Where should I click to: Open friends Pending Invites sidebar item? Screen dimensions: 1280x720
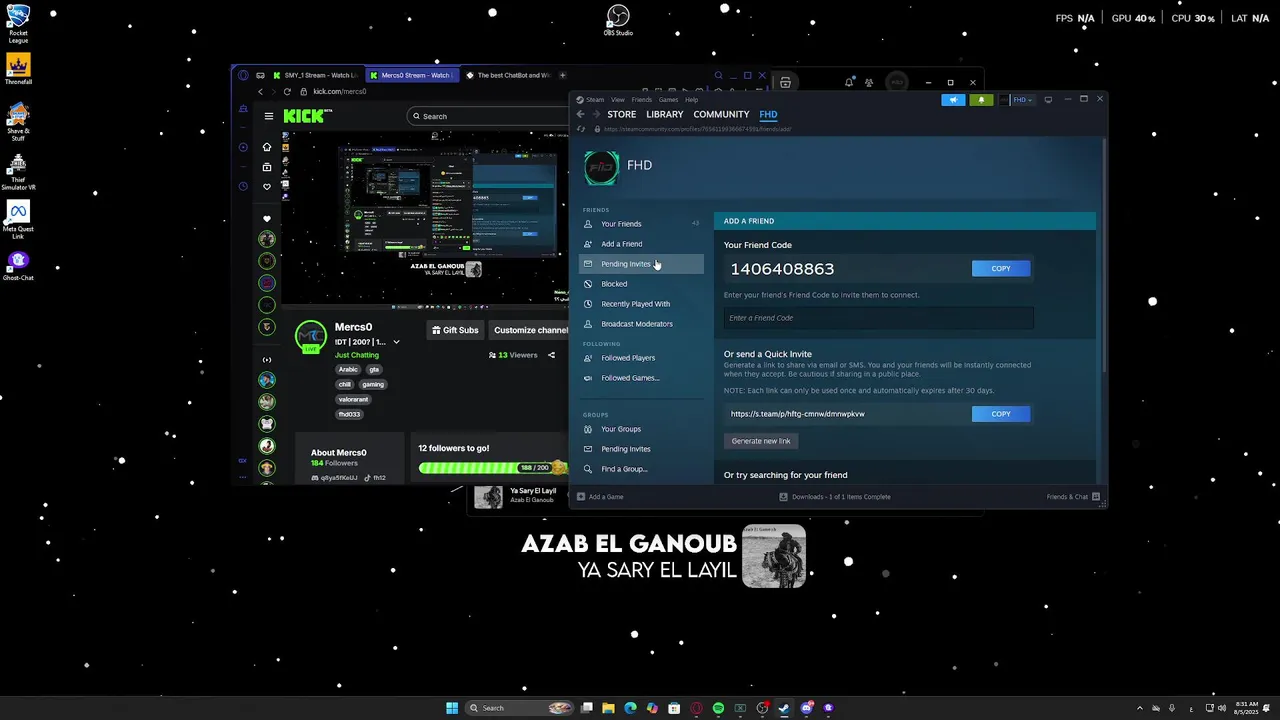pyautogui.click(x=641, y=264)
